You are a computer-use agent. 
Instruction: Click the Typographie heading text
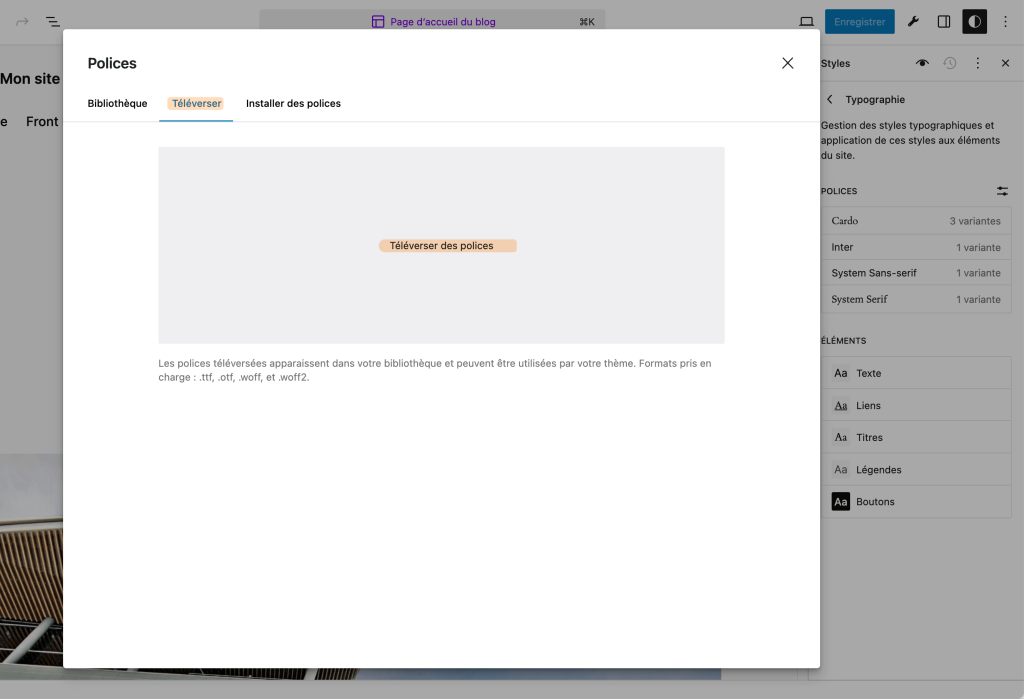(875, 99)
